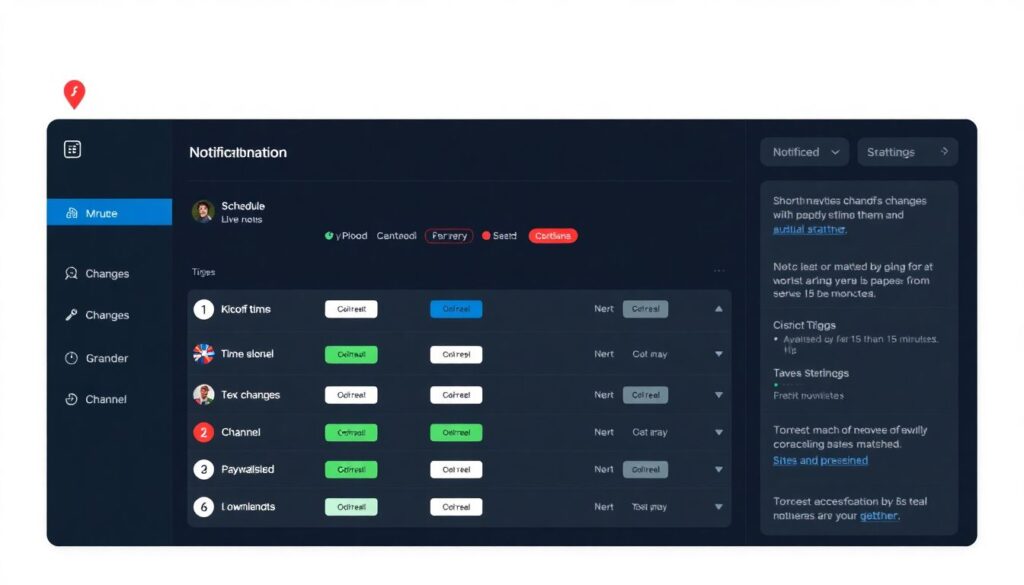Click the red location pin icon
Screen dimensions: 1024x585
[x=74, y=94]
